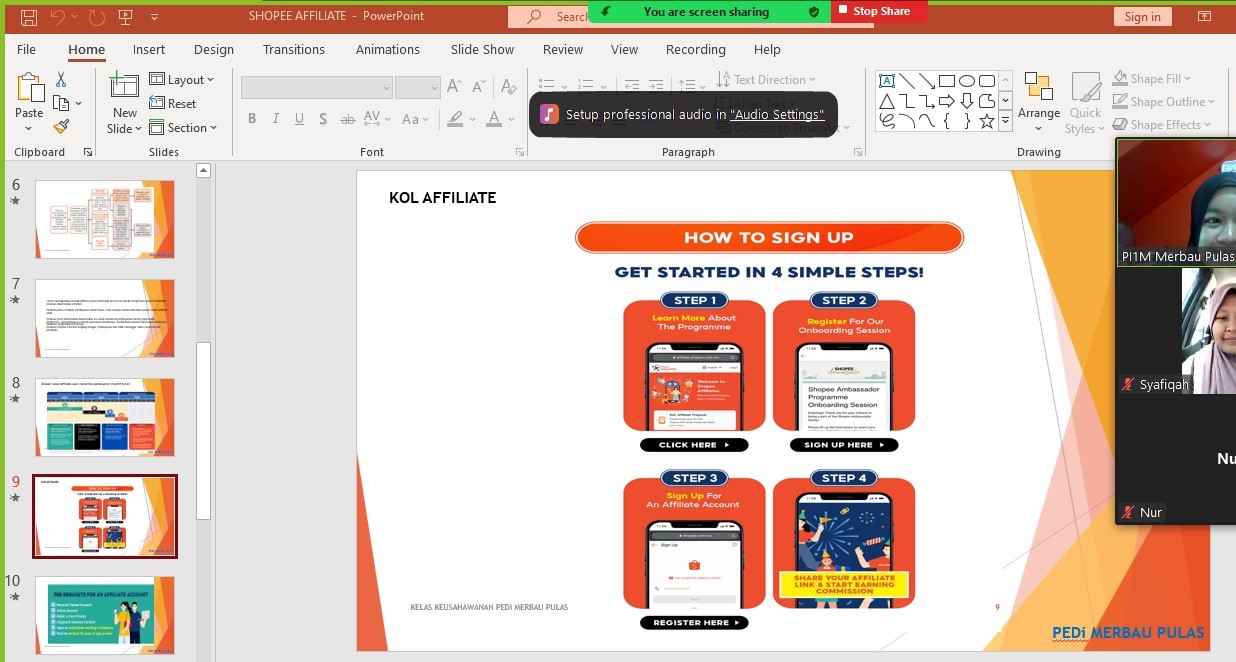Open the Slide Show tab
This screenshot has height=662, width=1236.
(482, 49)
